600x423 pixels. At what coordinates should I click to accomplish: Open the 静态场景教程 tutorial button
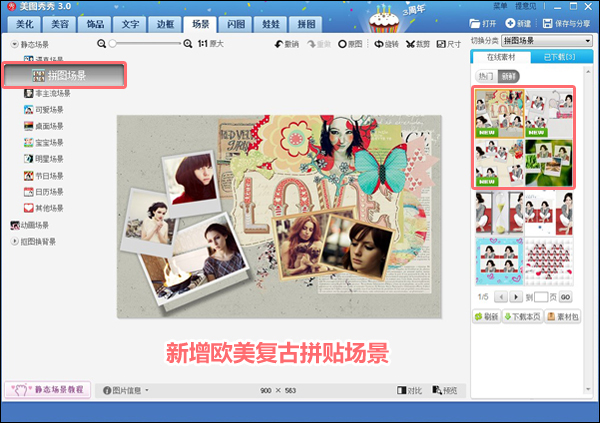[47, 390]
